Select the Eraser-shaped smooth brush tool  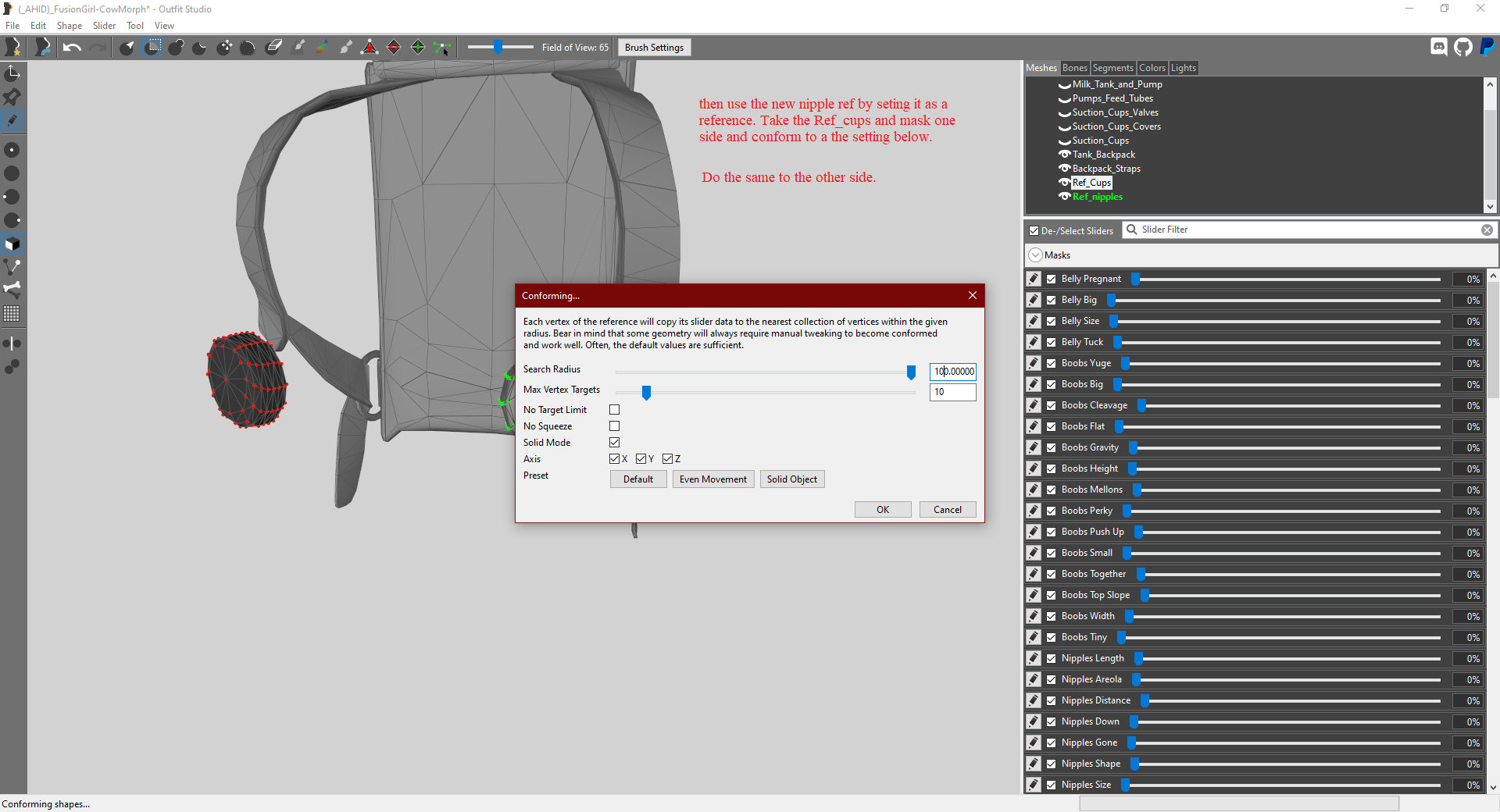pos(273,48)
